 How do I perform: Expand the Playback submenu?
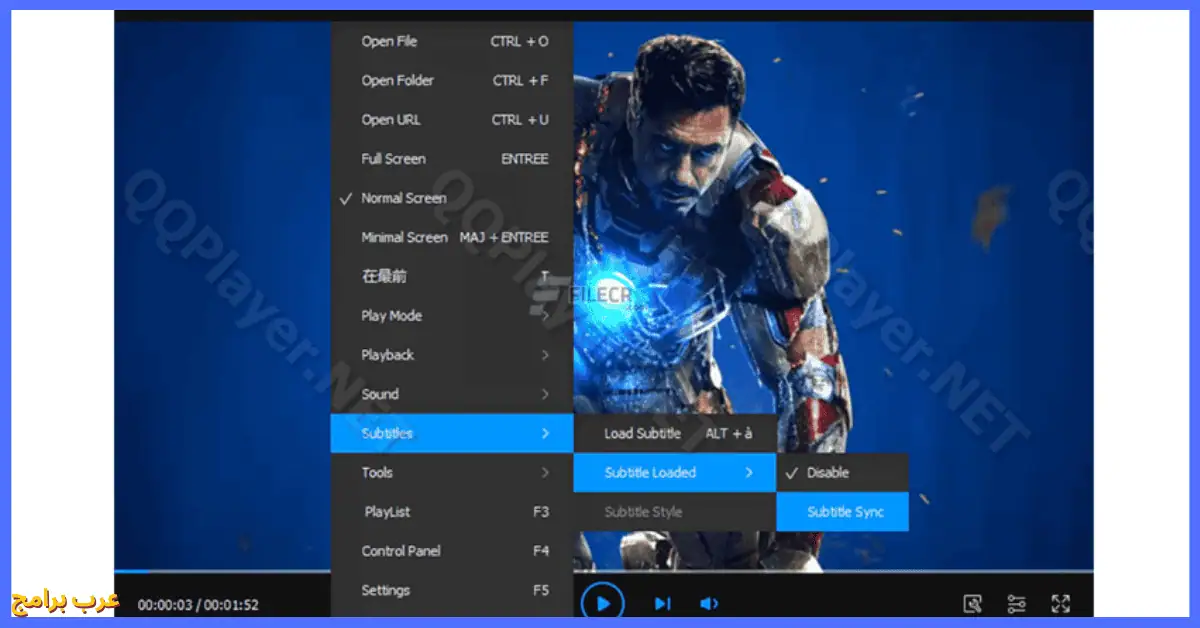tap(452, 355)
